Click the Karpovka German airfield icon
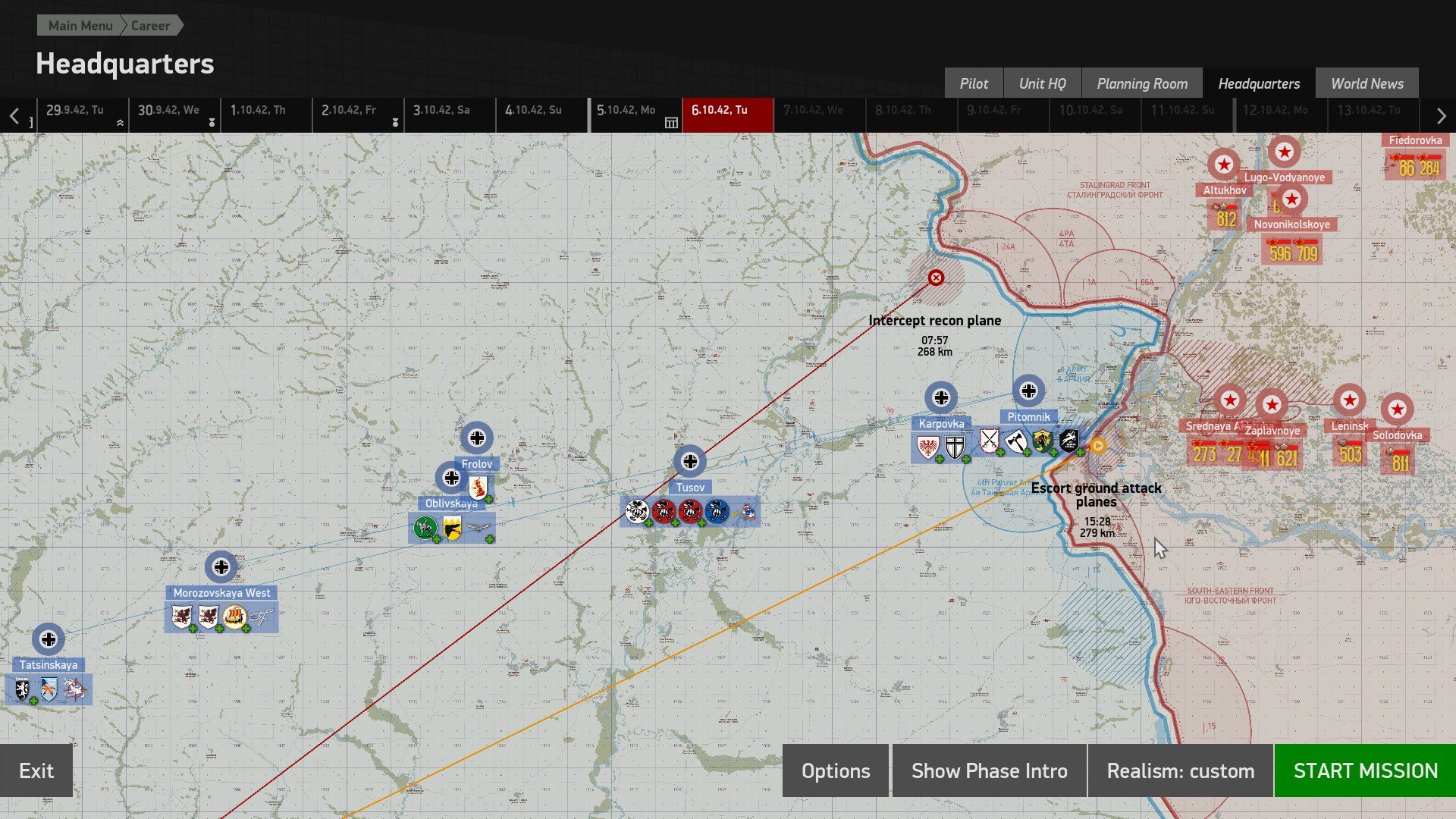Viewport: 1456px width, 819px height. 941,397
